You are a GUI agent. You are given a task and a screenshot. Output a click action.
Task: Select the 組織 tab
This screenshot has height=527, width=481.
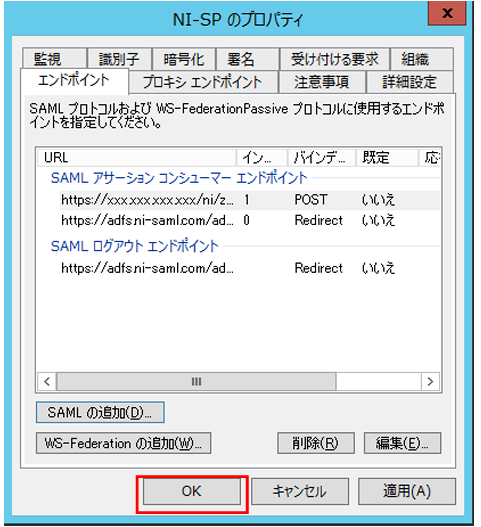pos(422,58)
